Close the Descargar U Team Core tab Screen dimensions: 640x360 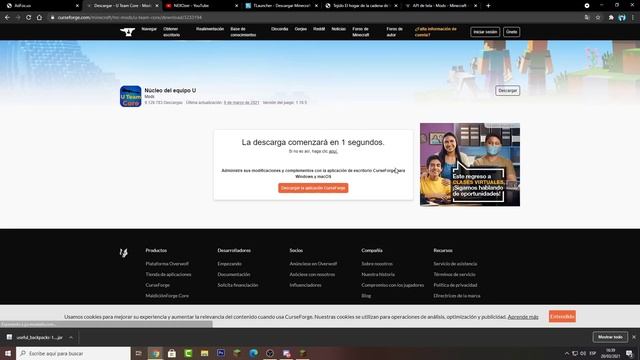pos(157,6)
